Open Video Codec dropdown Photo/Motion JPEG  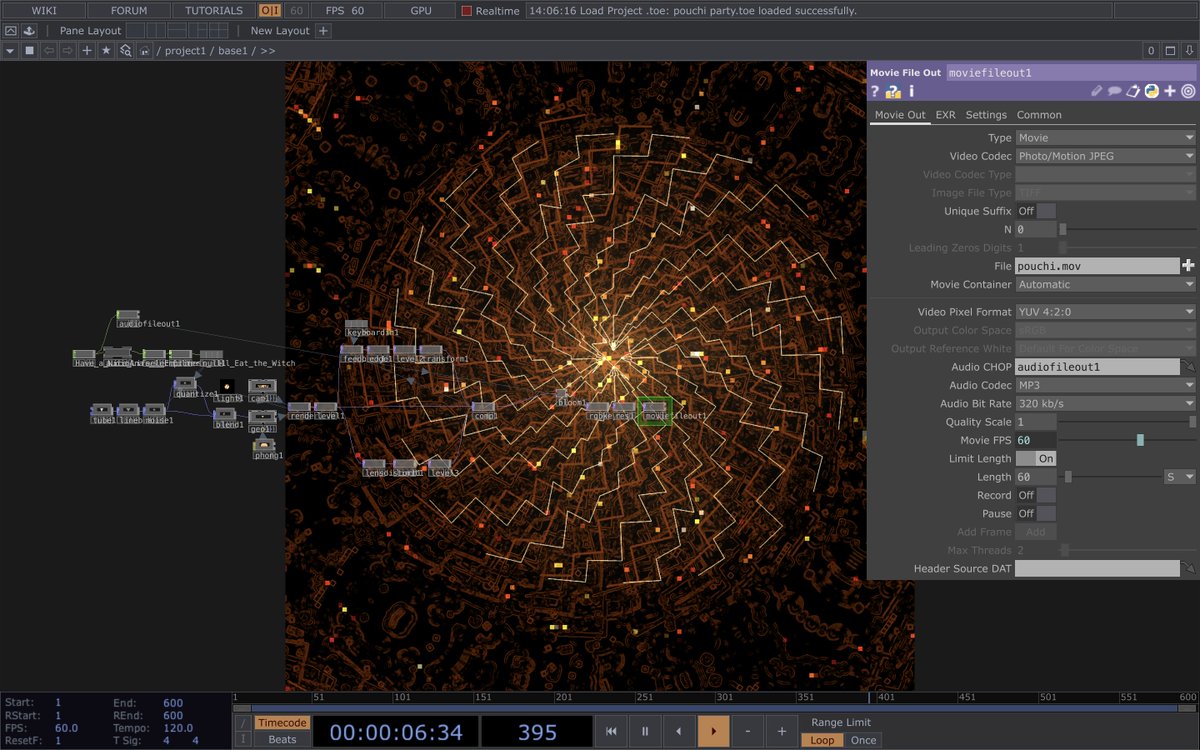click(x=1106, y=156)
